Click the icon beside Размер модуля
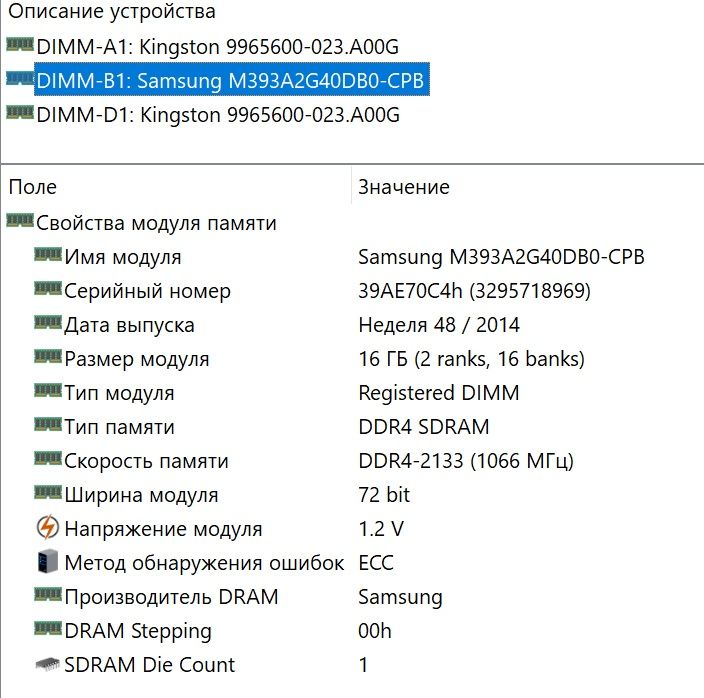This screenshot has height=698, width=704. pyautogui.click(x=48, y=356)
